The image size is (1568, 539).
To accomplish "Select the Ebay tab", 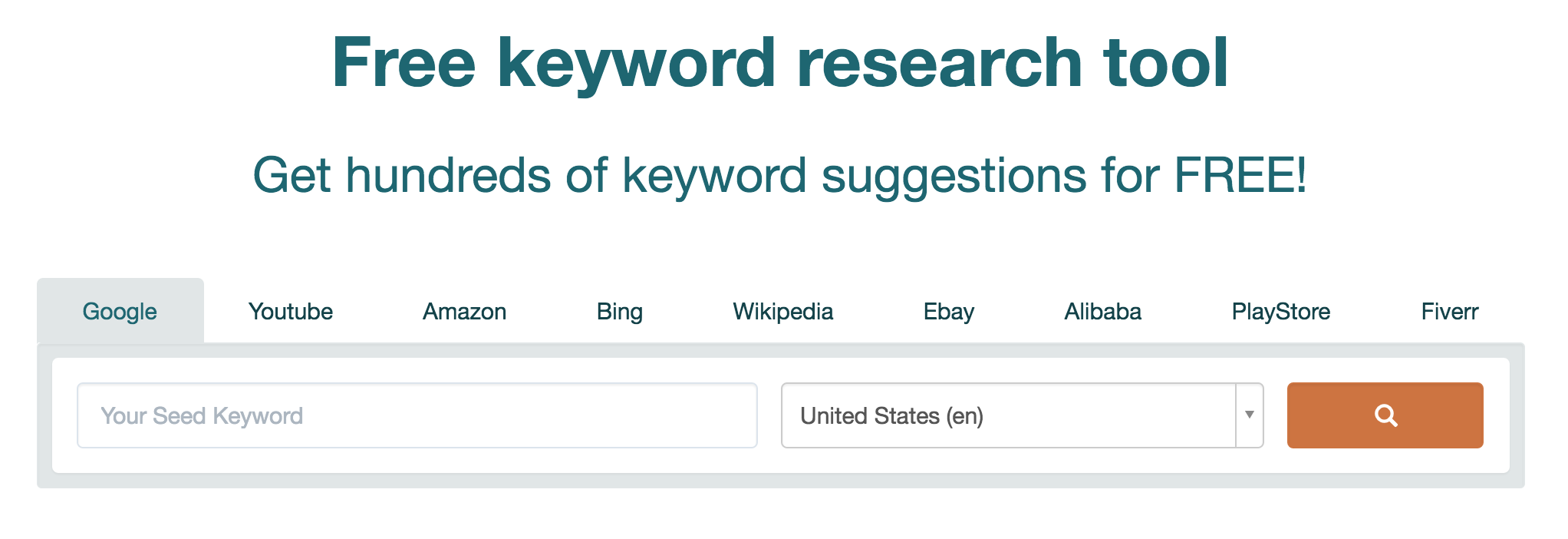I will click(949, 312).
